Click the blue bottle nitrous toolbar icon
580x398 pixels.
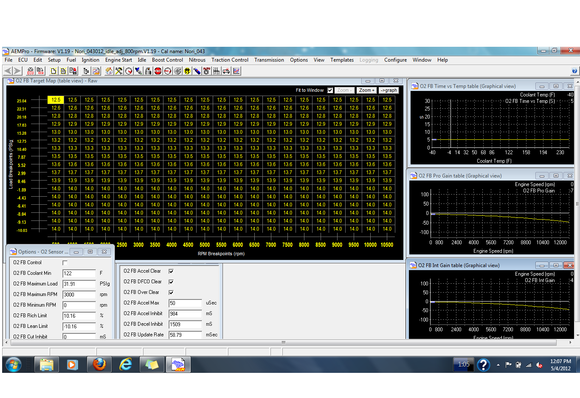click(197, 71)
